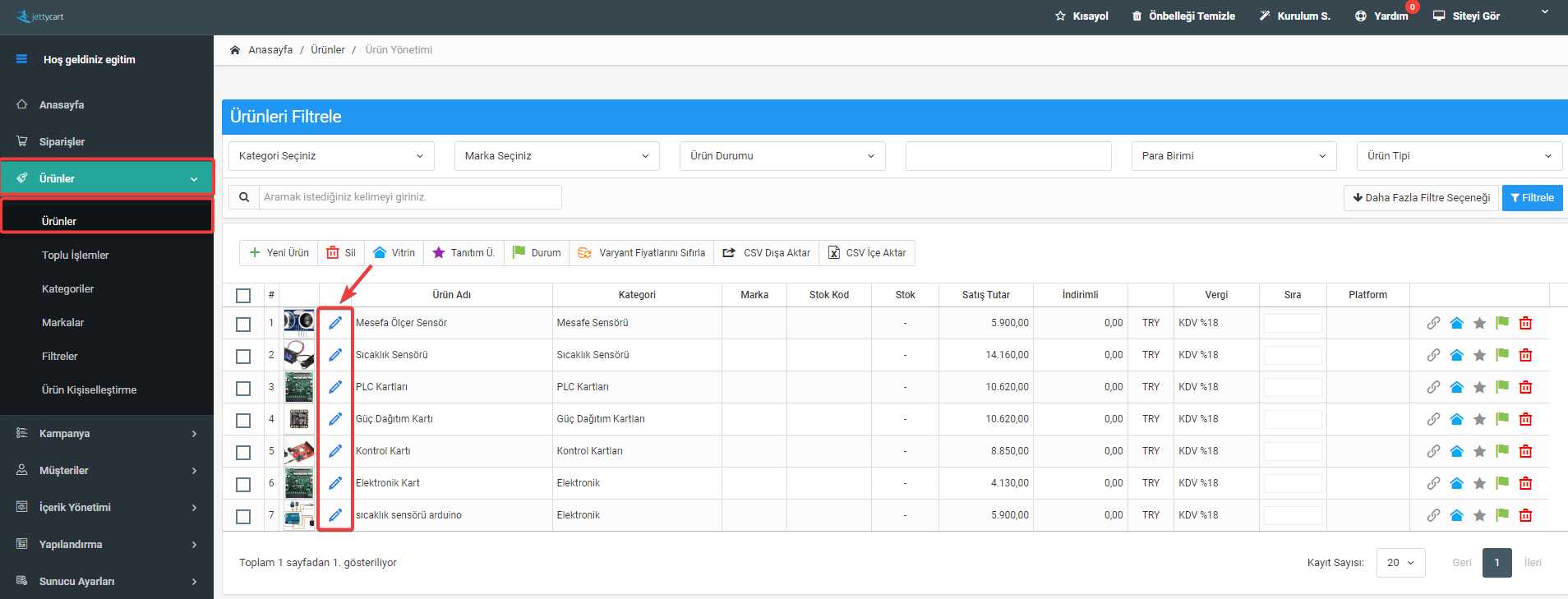1568x599 pixels.
Task: Select checkbox of Sıcaklık Sensörü row
Action: 243,357
